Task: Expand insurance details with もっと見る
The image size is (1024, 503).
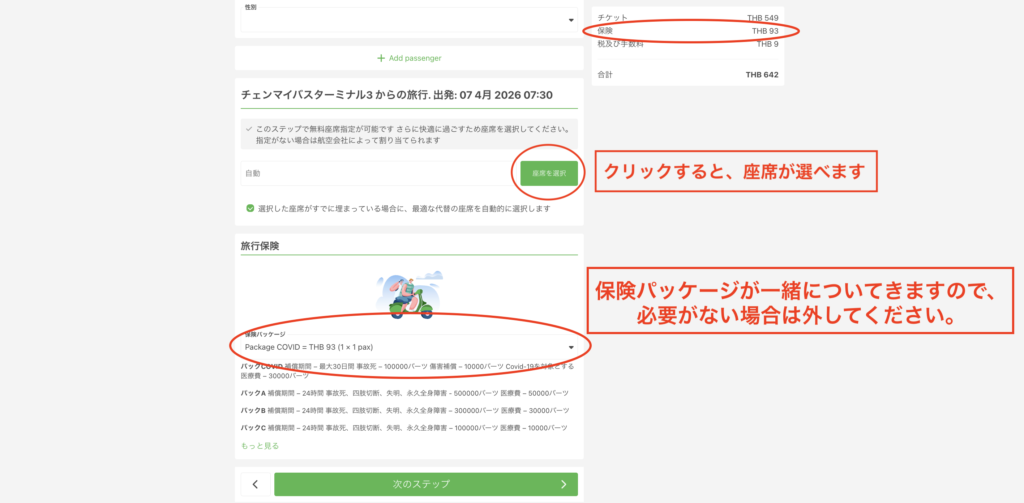Action: pyautogui.click(x=260, y=446)
